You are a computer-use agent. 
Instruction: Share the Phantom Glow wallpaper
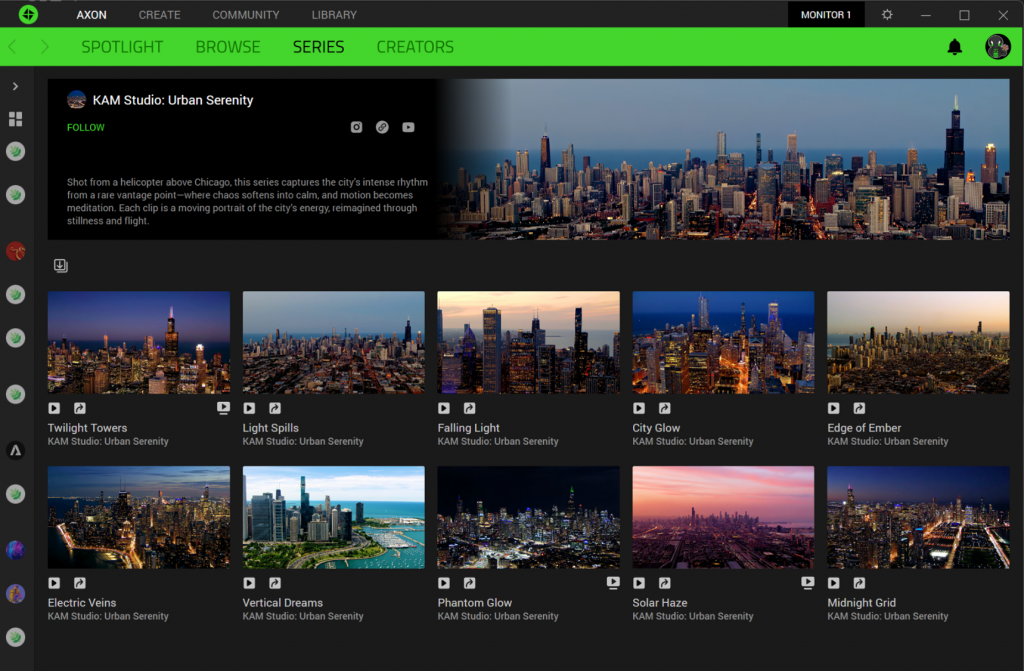tap(470, 583)
